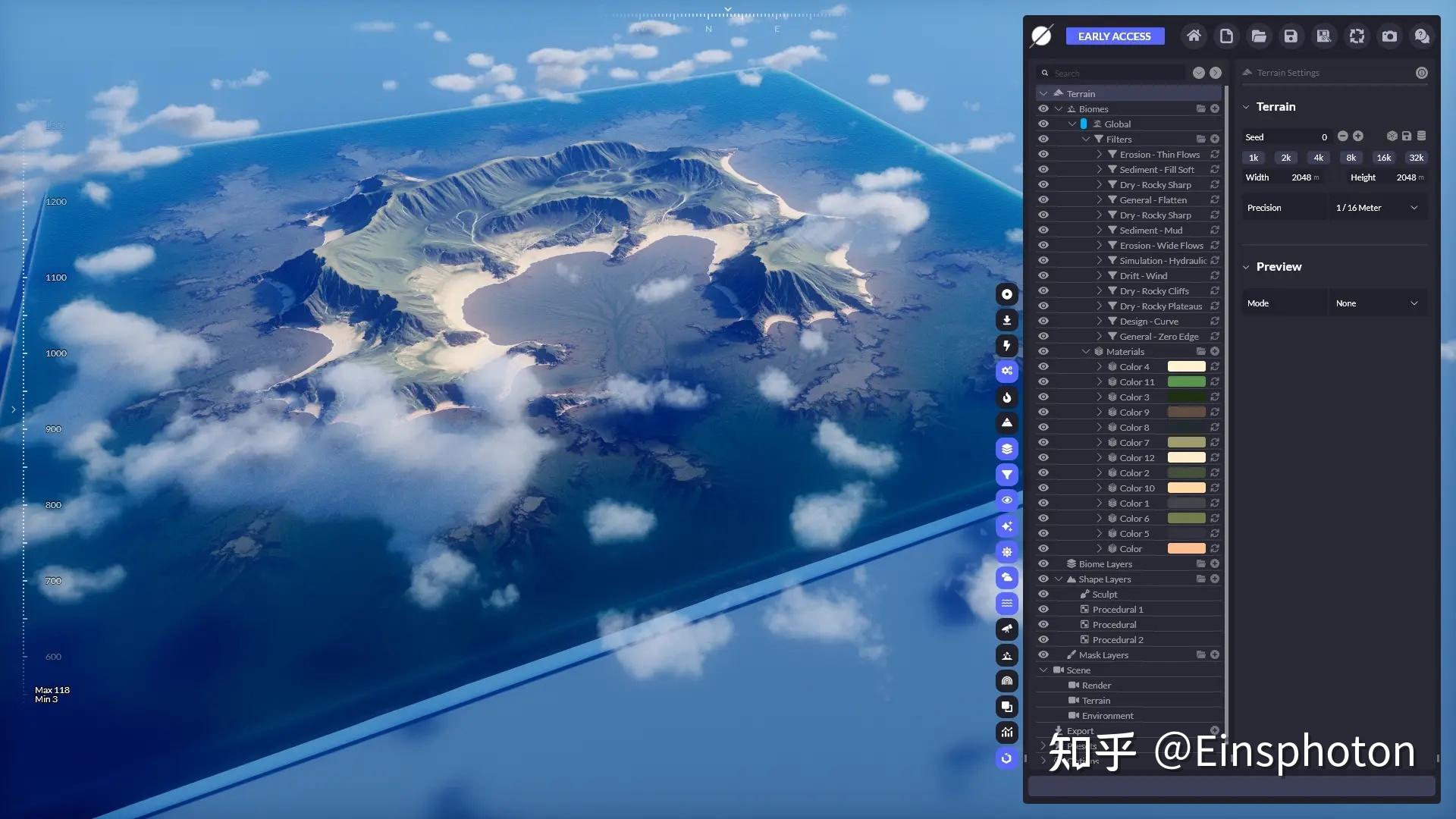Screen dimensions: 1456x819
Task: Select the Sculpt shape layer
Action: [x=1104, y=595]
